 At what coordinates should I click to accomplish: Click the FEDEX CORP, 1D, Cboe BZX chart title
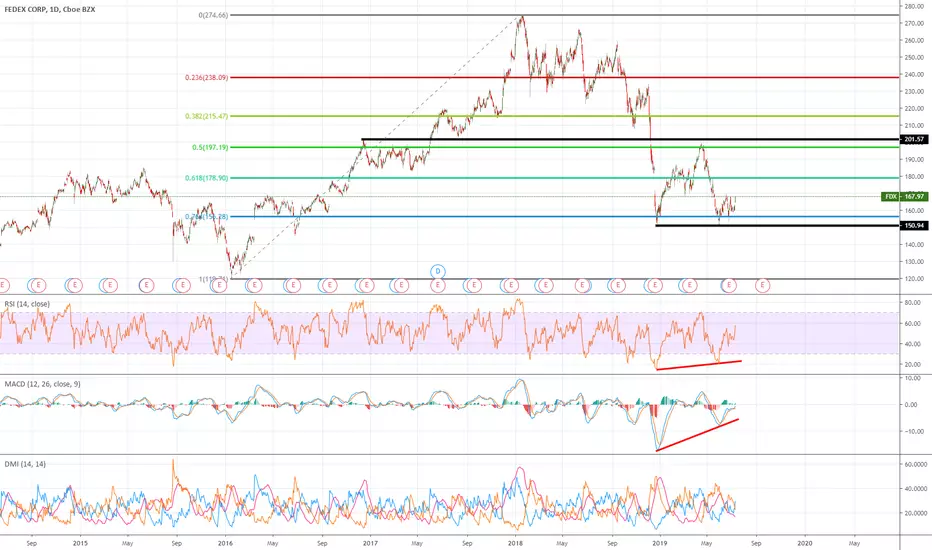pos(50,10)
